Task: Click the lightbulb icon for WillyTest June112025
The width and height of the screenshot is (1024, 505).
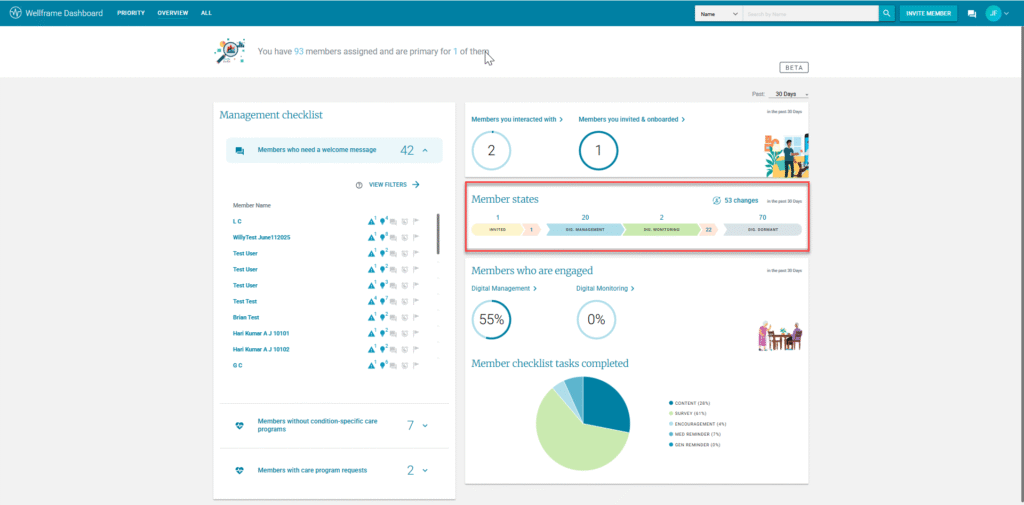Action: [383, 237]
